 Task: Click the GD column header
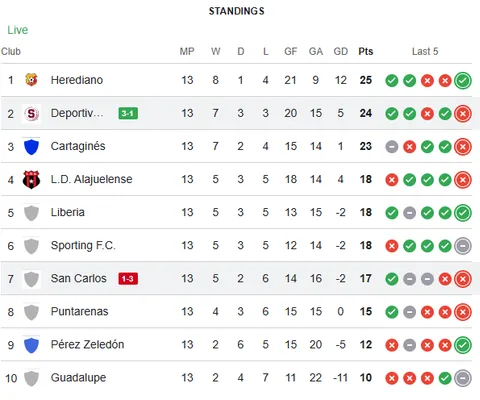pos(341,51)
